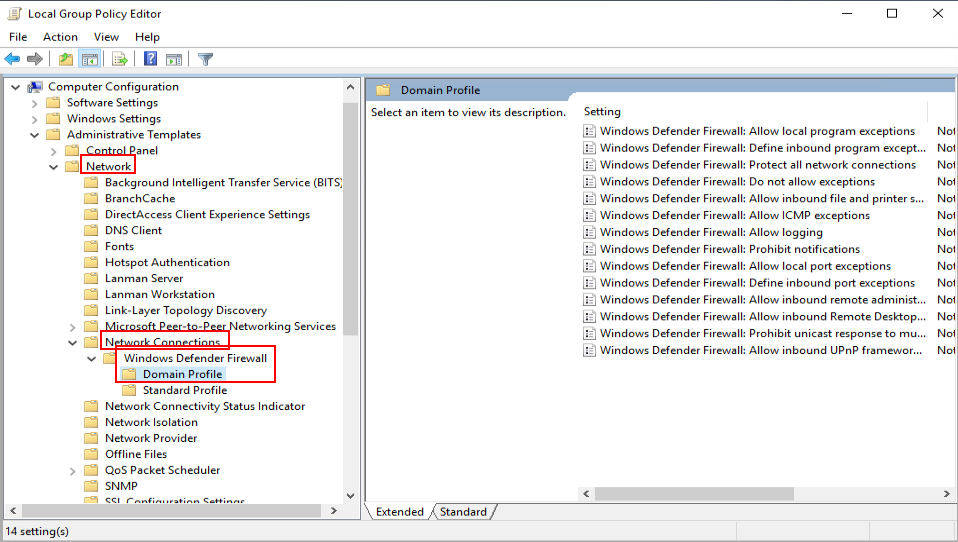This screenshot has width=958, height=542.
Task: Select Link-Layer Topology Discovery folder
Action: click(x=186, y=310)
